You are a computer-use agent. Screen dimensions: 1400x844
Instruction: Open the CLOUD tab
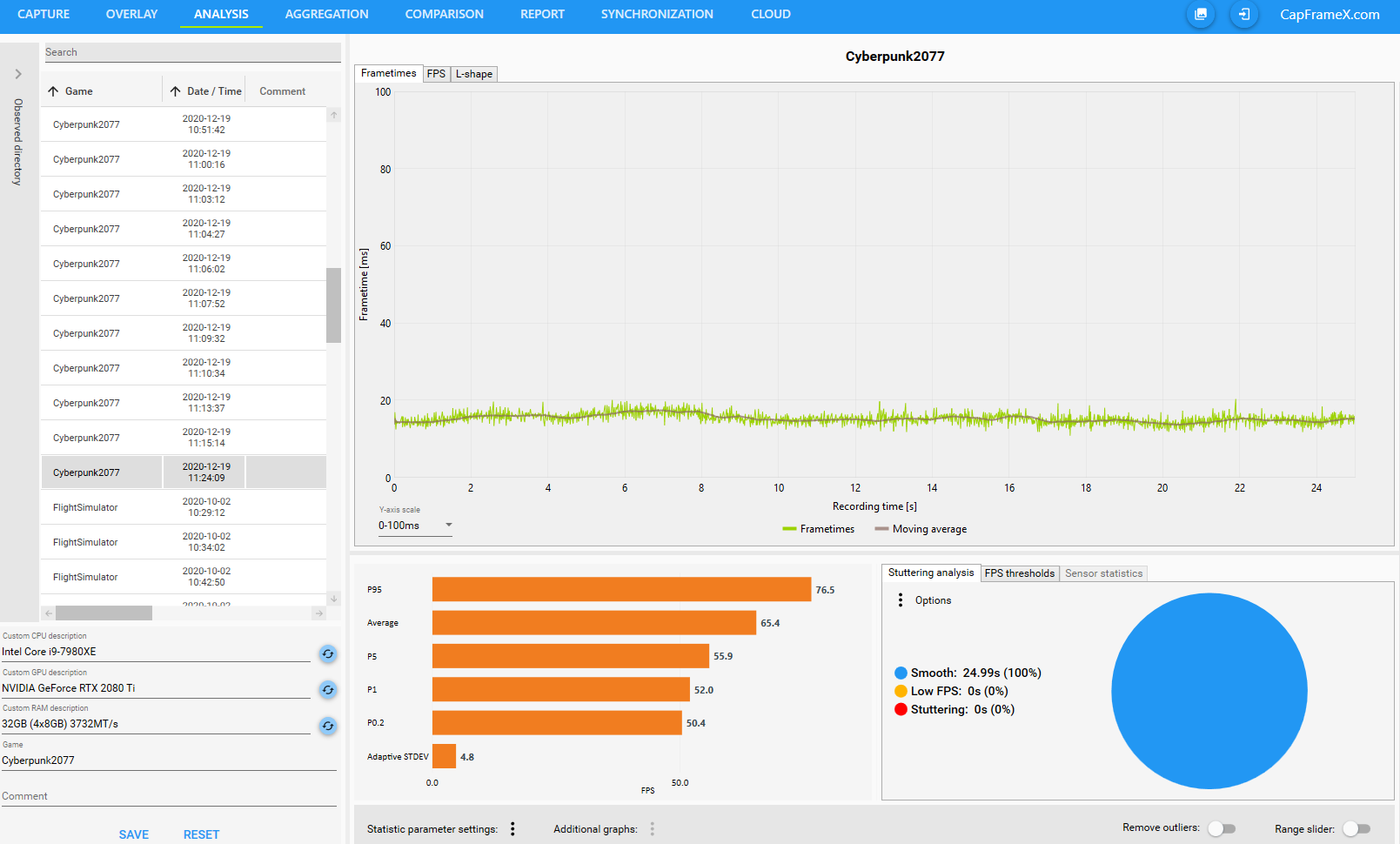pos(771,14)
